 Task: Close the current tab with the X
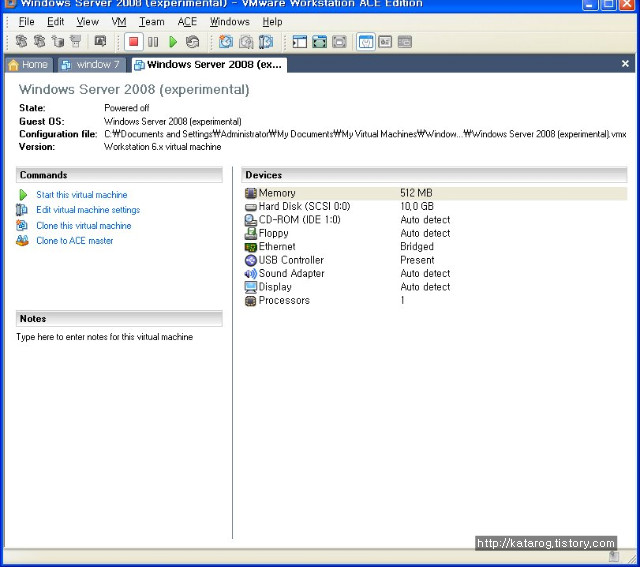click(625, 64)
